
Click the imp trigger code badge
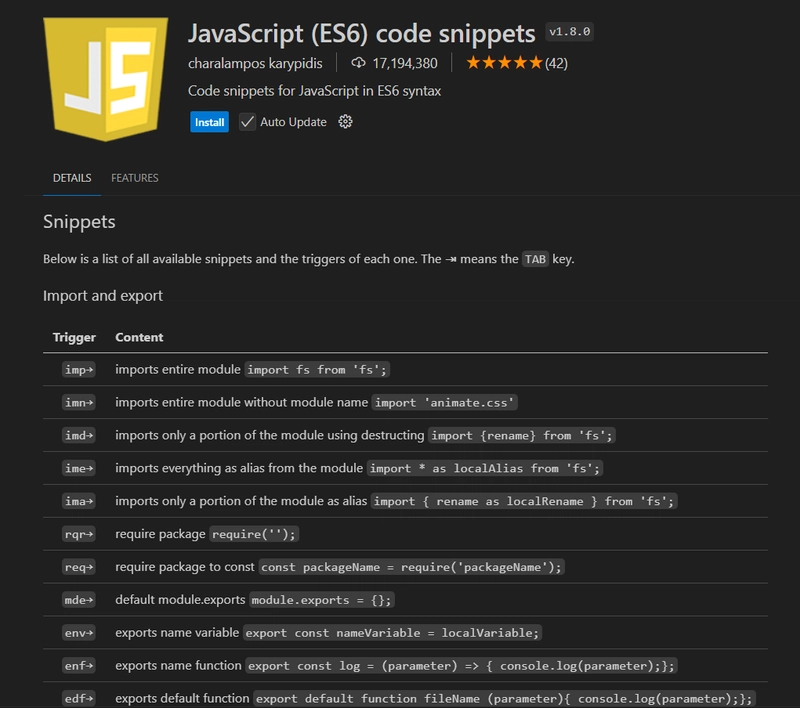79,369
